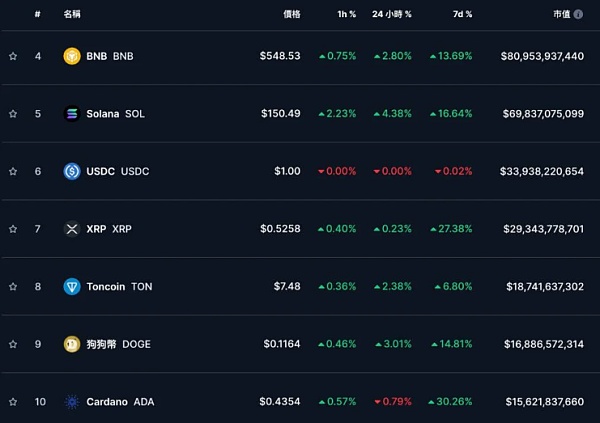Click the Toncoin logo icon
The image size is (600, 423).
[x=71, y=286]
